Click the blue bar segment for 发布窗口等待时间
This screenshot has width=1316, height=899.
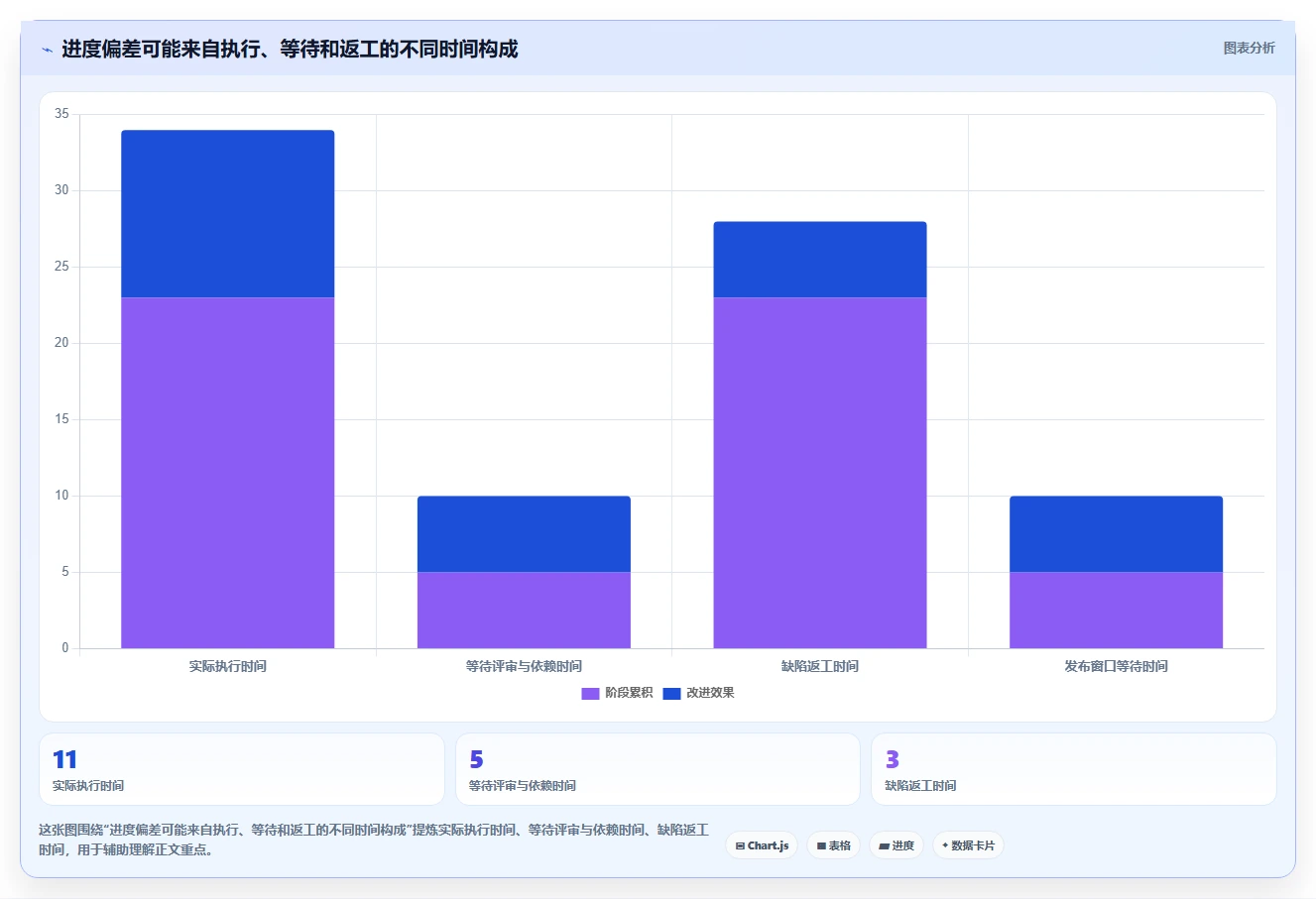point(1116,533)
